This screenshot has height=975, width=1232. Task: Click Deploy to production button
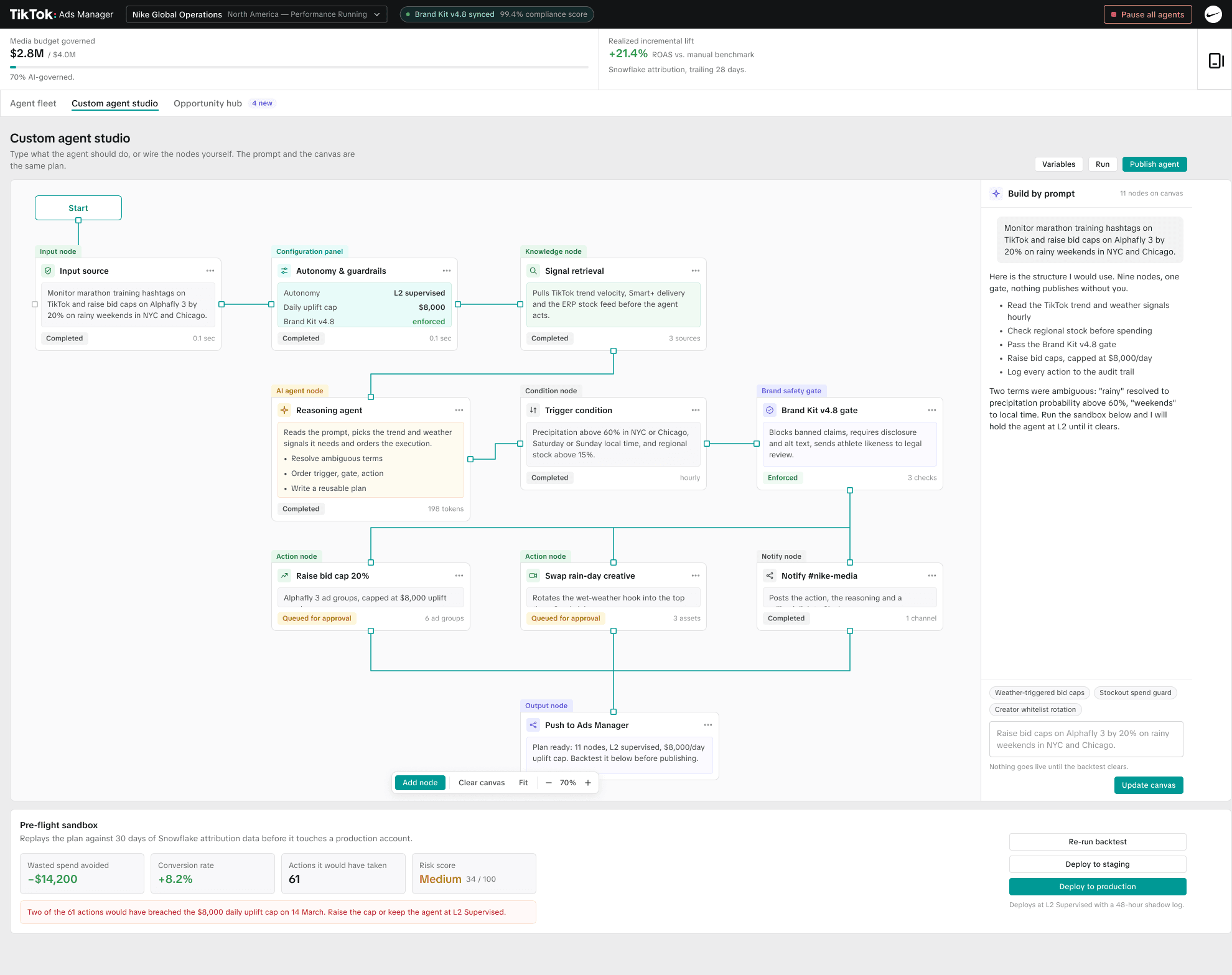1098,887
